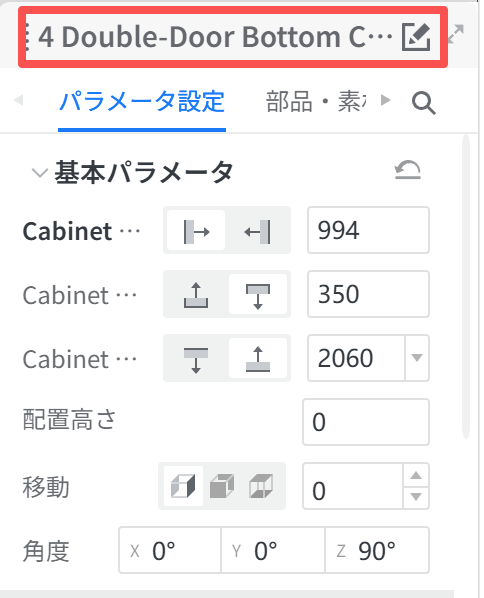Reset basic parameters with undo arrow icon
The height and width of the screenshot is (598, 484).
pyautogui.click(x=407, y=170)
